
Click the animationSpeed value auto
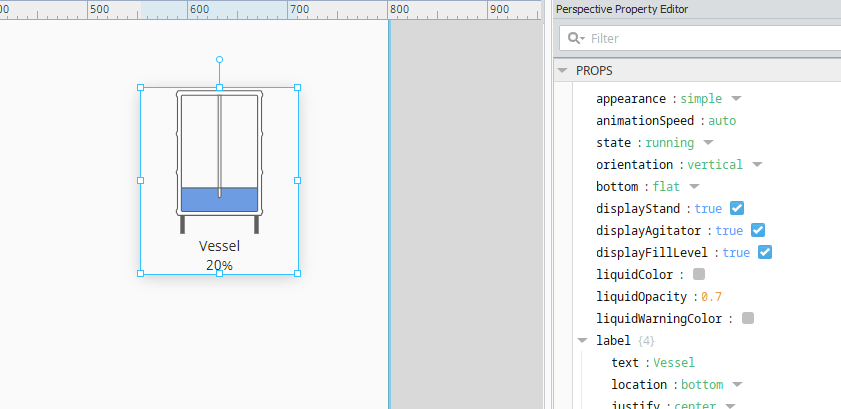tap(722, 121)
